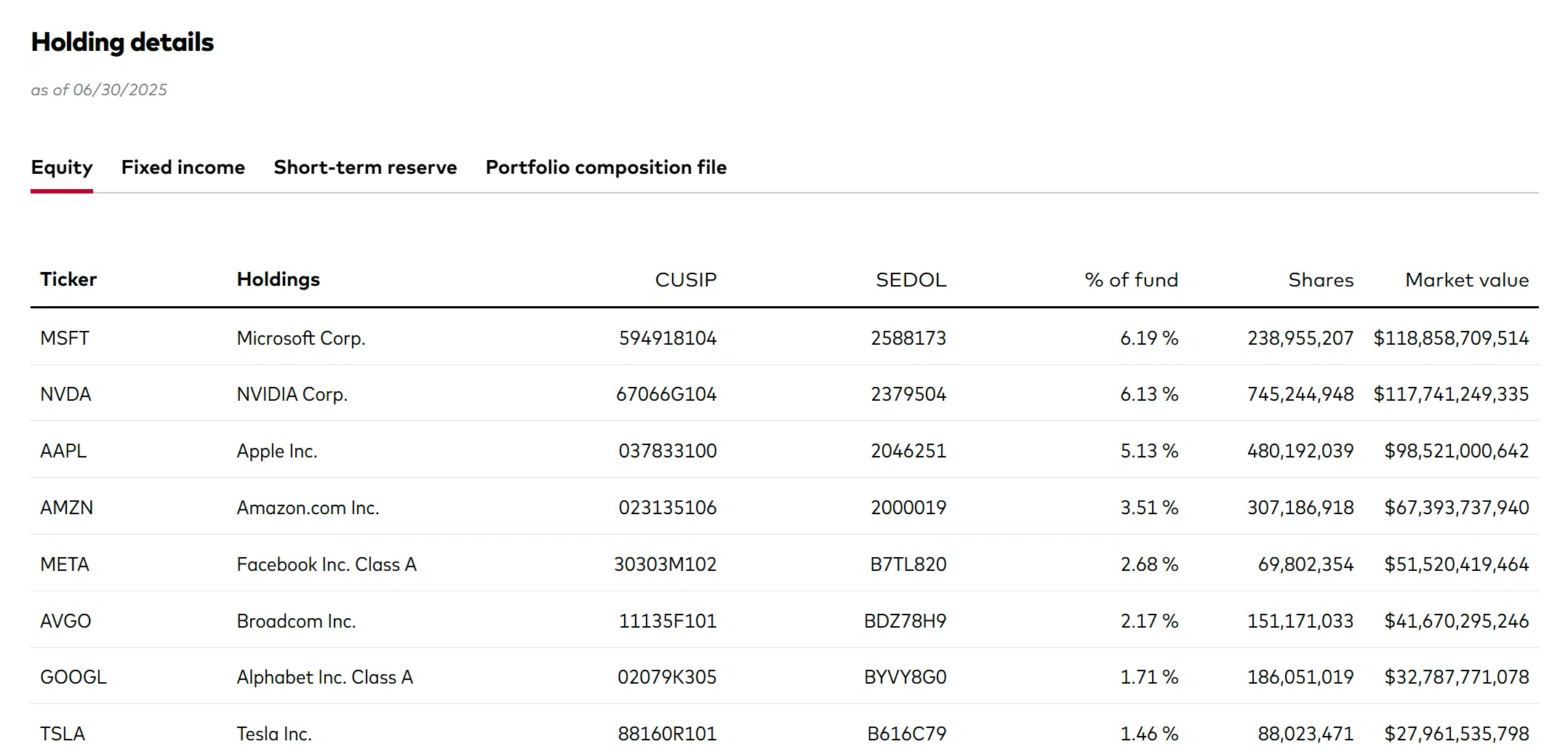Select Microsoft market value $118,858,709,514
The width and height of the screenshot is (1568, 752).
click(x=1451, y=338)
